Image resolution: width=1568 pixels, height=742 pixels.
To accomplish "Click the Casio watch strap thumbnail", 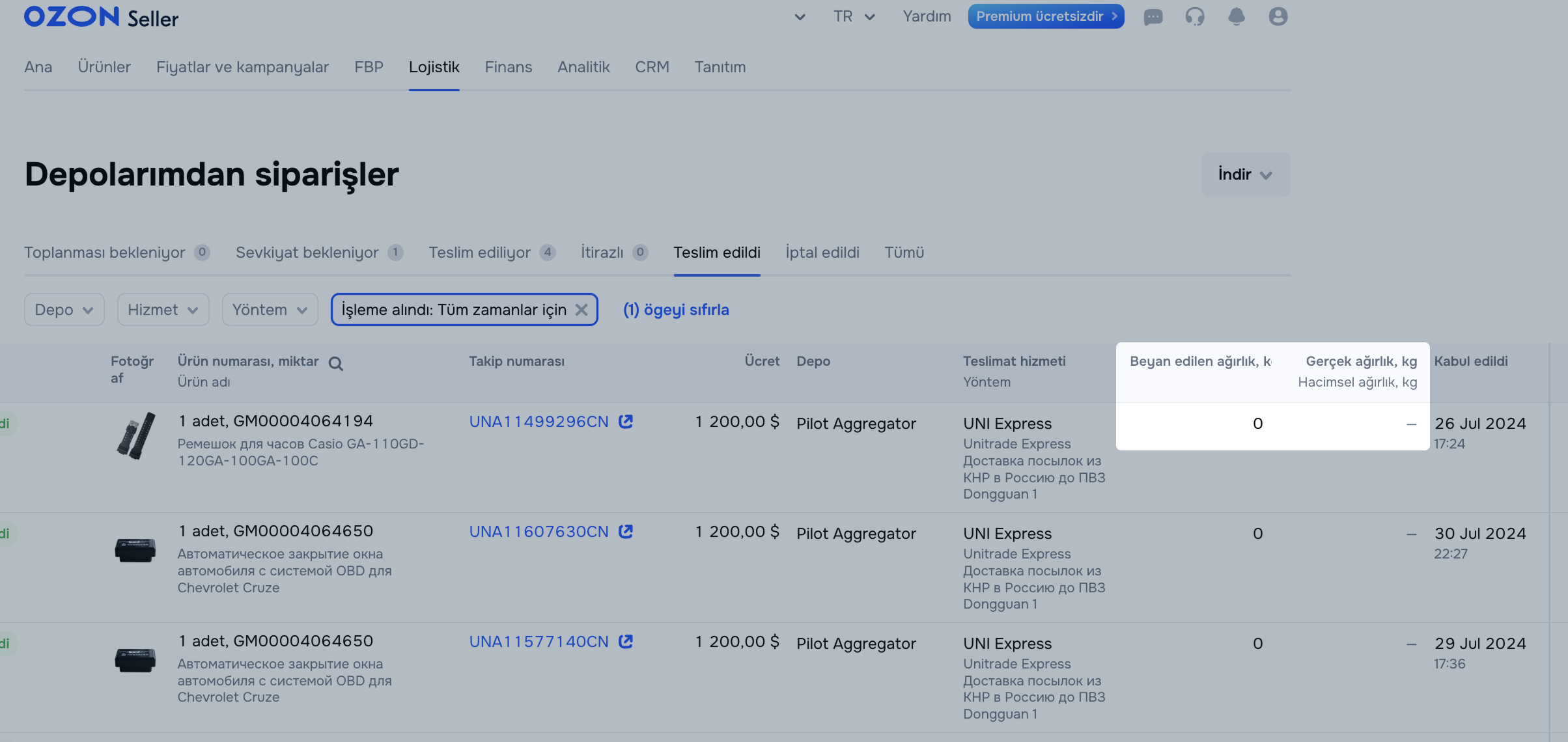I will [x=135, y=436].
